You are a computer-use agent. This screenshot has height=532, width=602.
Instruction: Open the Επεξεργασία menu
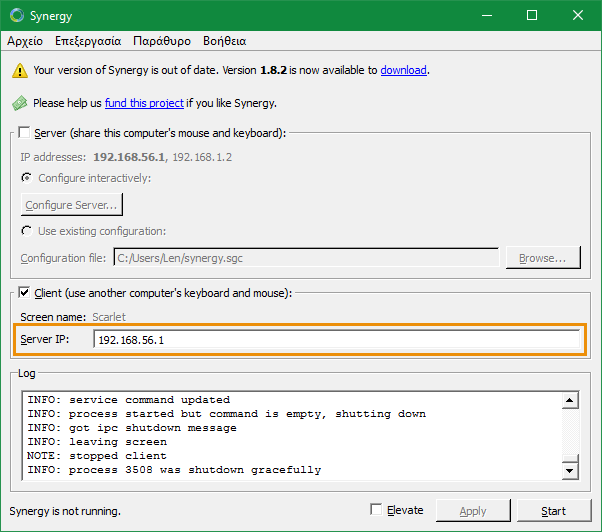coord(88,41)
